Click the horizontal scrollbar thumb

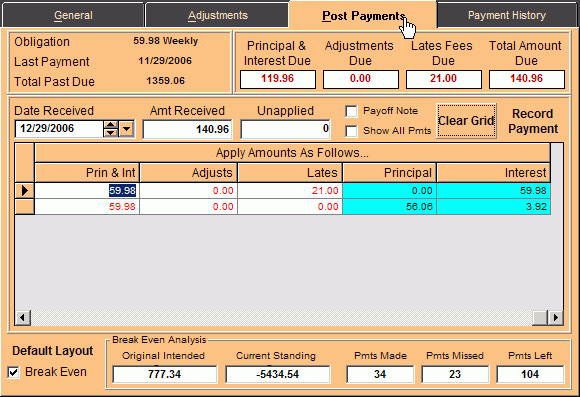tap(540, 317)
